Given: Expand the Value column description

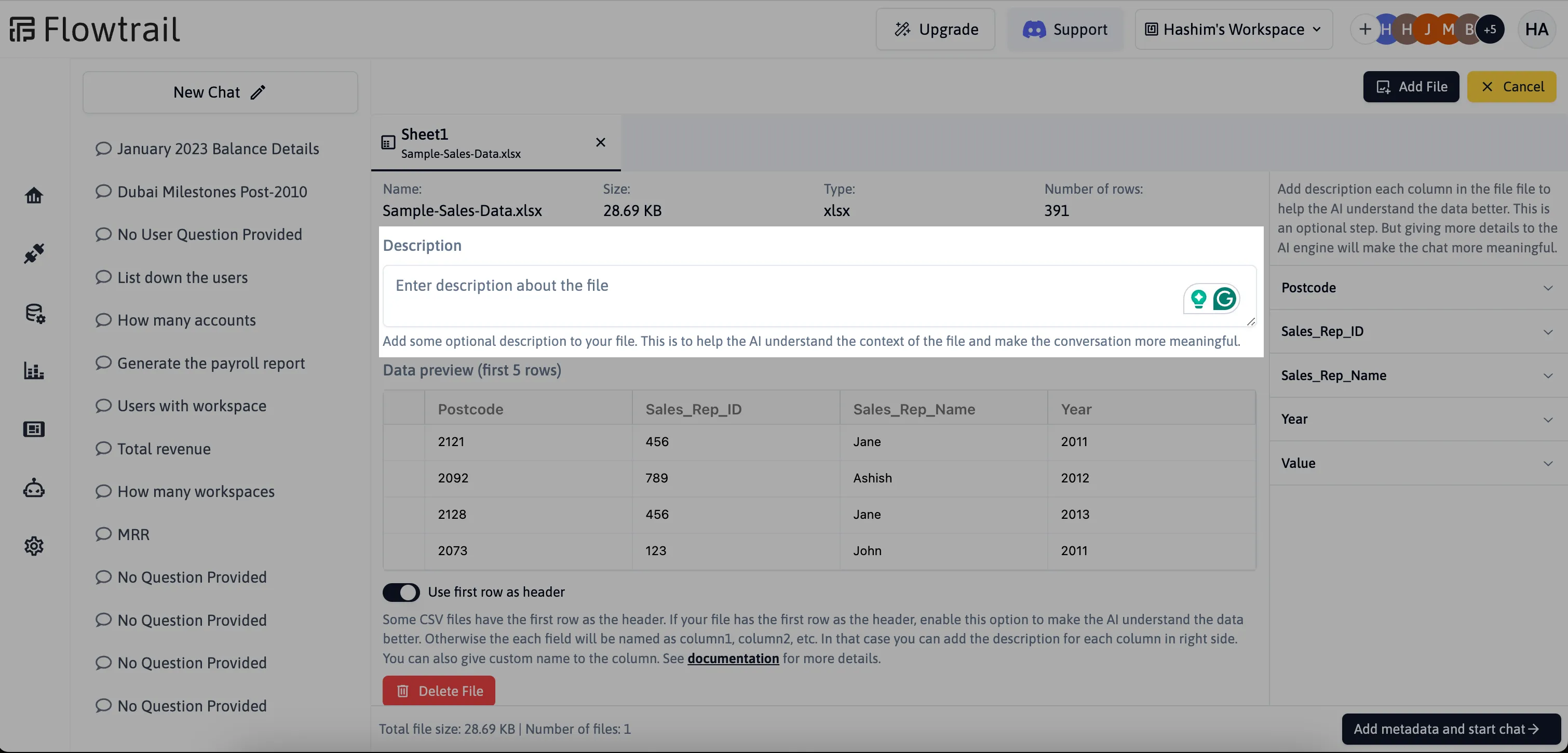Looking at the screenshot, I should 1418,463.
